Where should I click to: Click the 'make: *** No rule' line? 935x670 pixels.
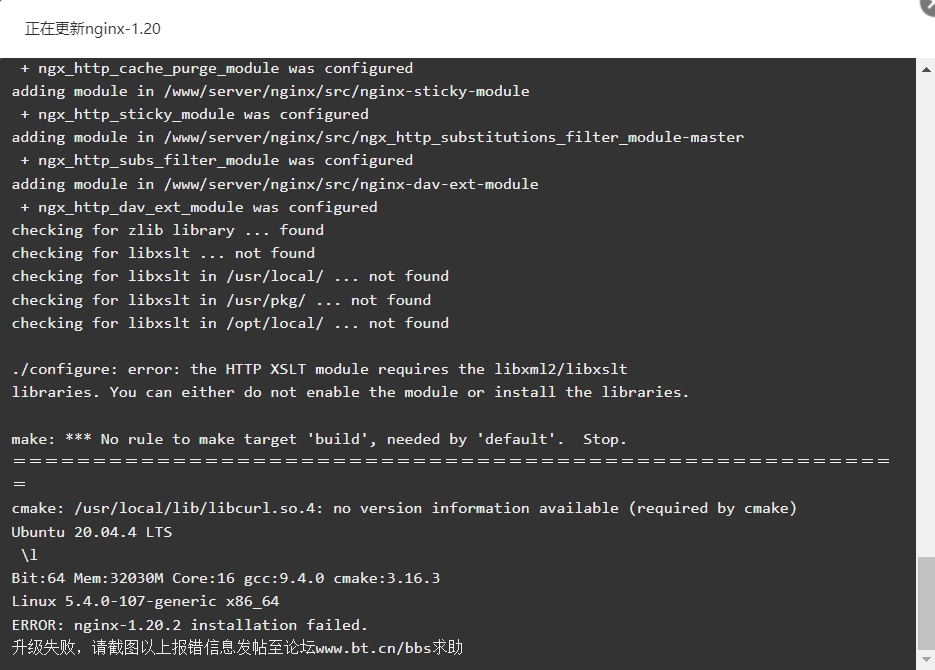[x=319, y=439]
